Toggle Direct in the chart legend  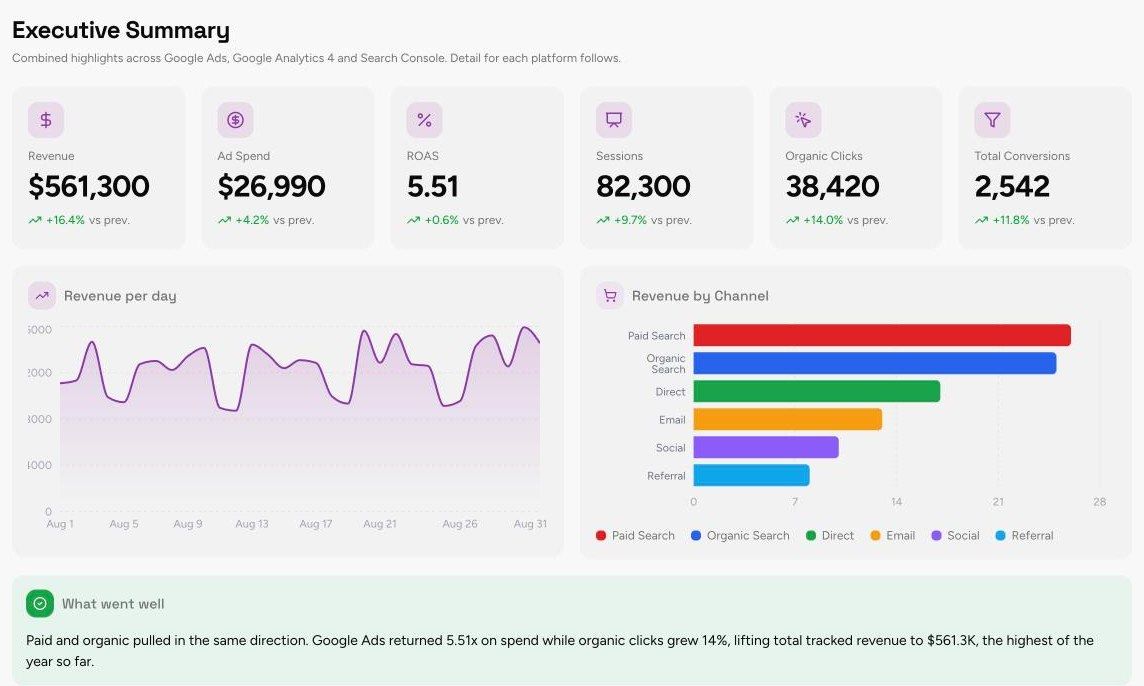(830, 536)
